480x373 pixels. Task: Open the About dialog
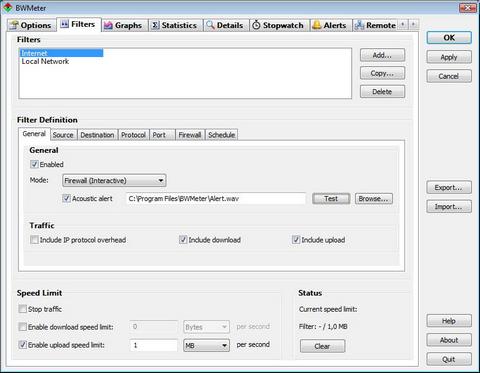click(449, 340)
